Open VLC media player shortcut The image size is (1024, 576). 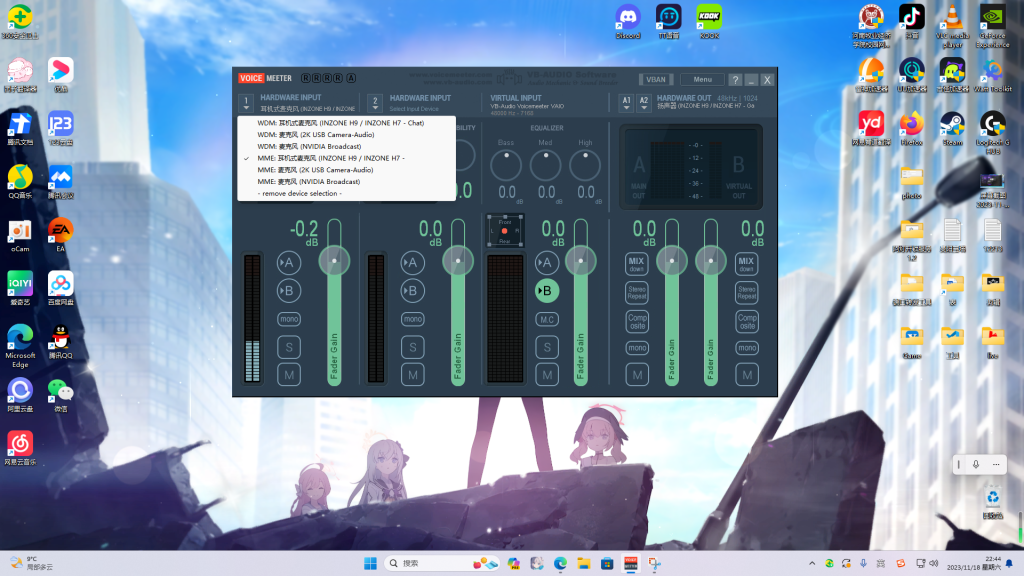tap(952, 26)
